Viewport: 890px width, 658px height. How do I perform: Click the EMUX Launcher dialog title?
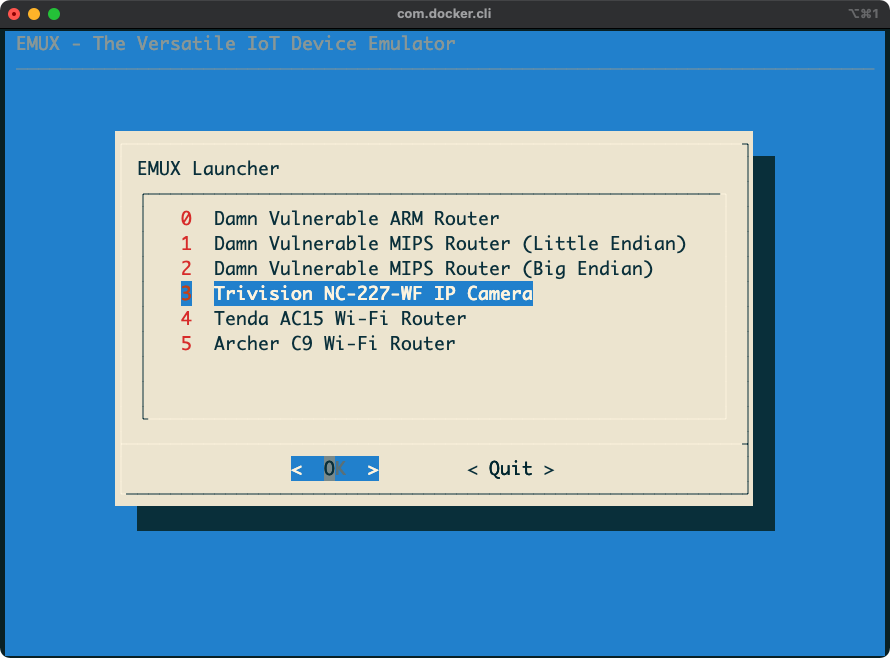point(207,168)
